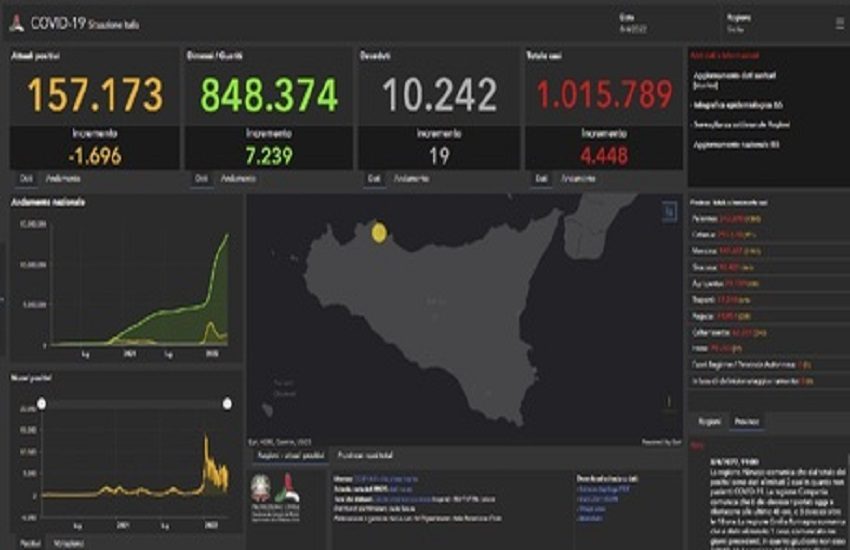This screenshot has height=550, width=850.
Task: Click the COVID-19 dashboard logo icon
Action: click(17, 22)
